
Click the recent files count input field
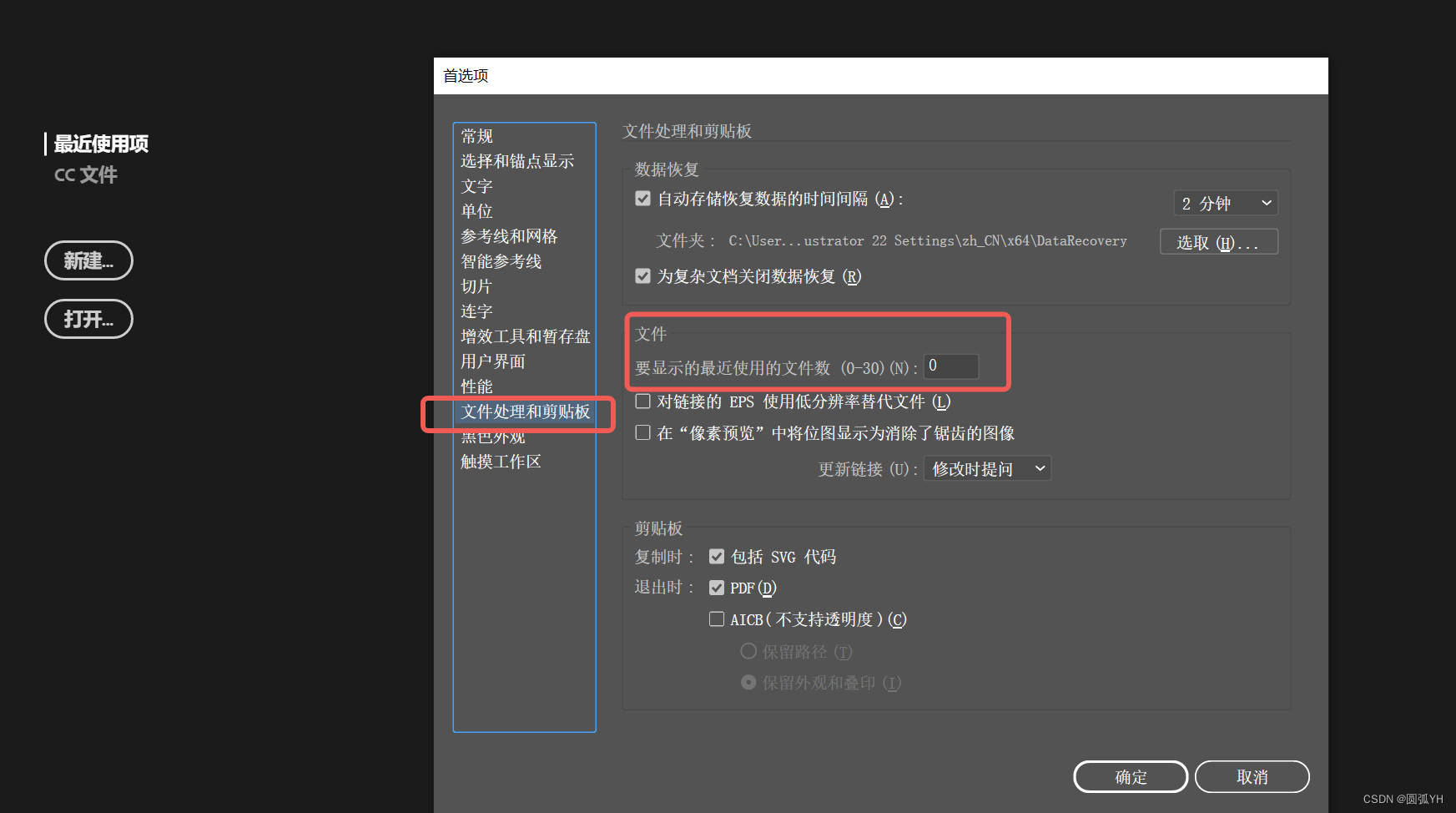click(950, 366)
